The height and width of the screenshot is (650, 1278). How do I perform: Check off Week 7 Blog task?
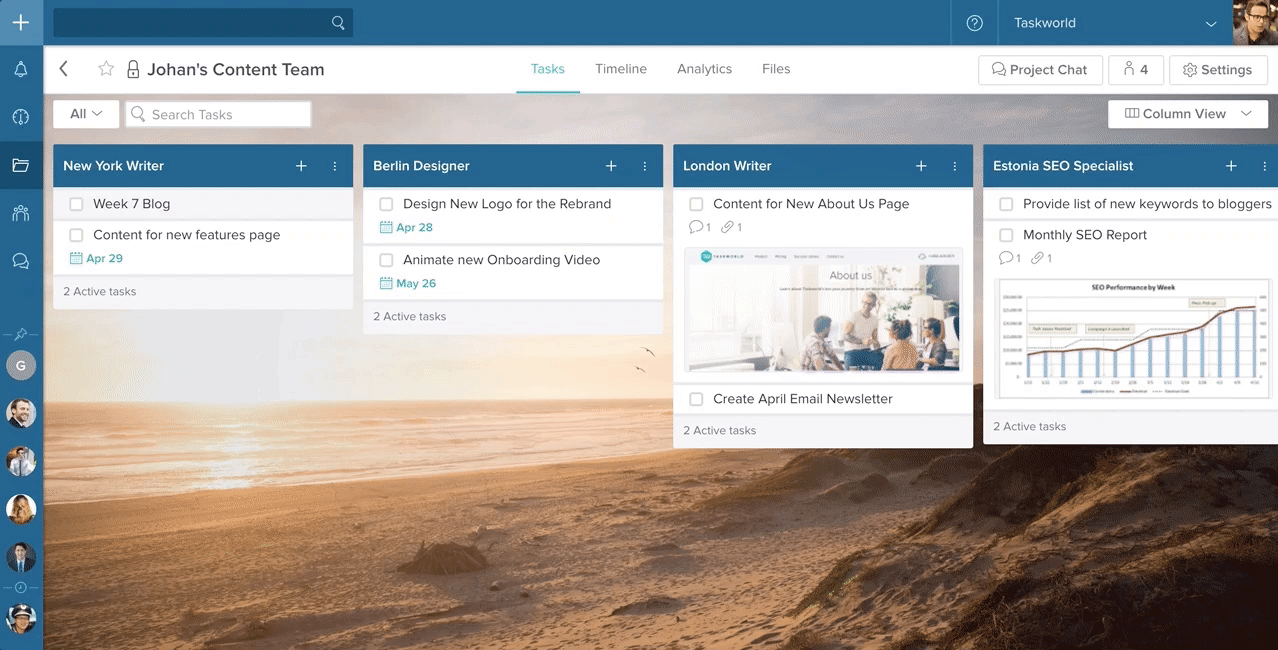(x=76, y=204)
